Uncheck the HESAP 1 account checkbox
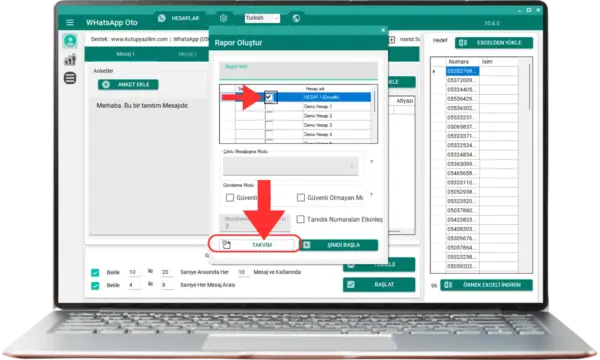 (x=269, y=97)
